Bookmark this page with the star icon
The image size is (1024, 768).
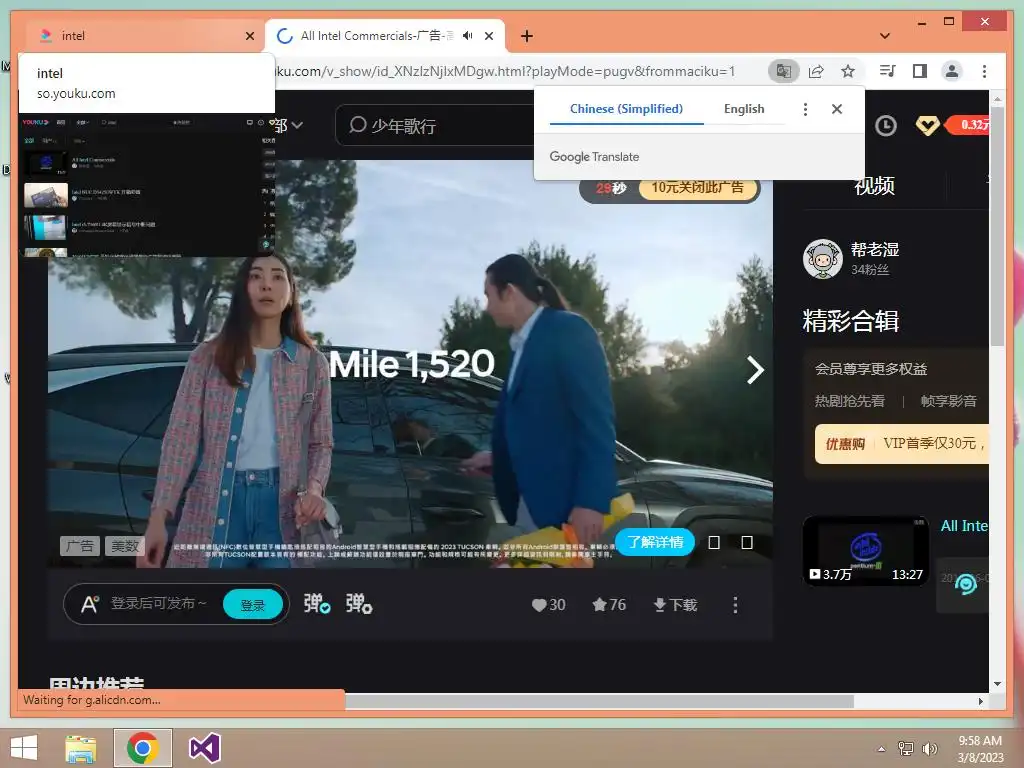point(848,71)
